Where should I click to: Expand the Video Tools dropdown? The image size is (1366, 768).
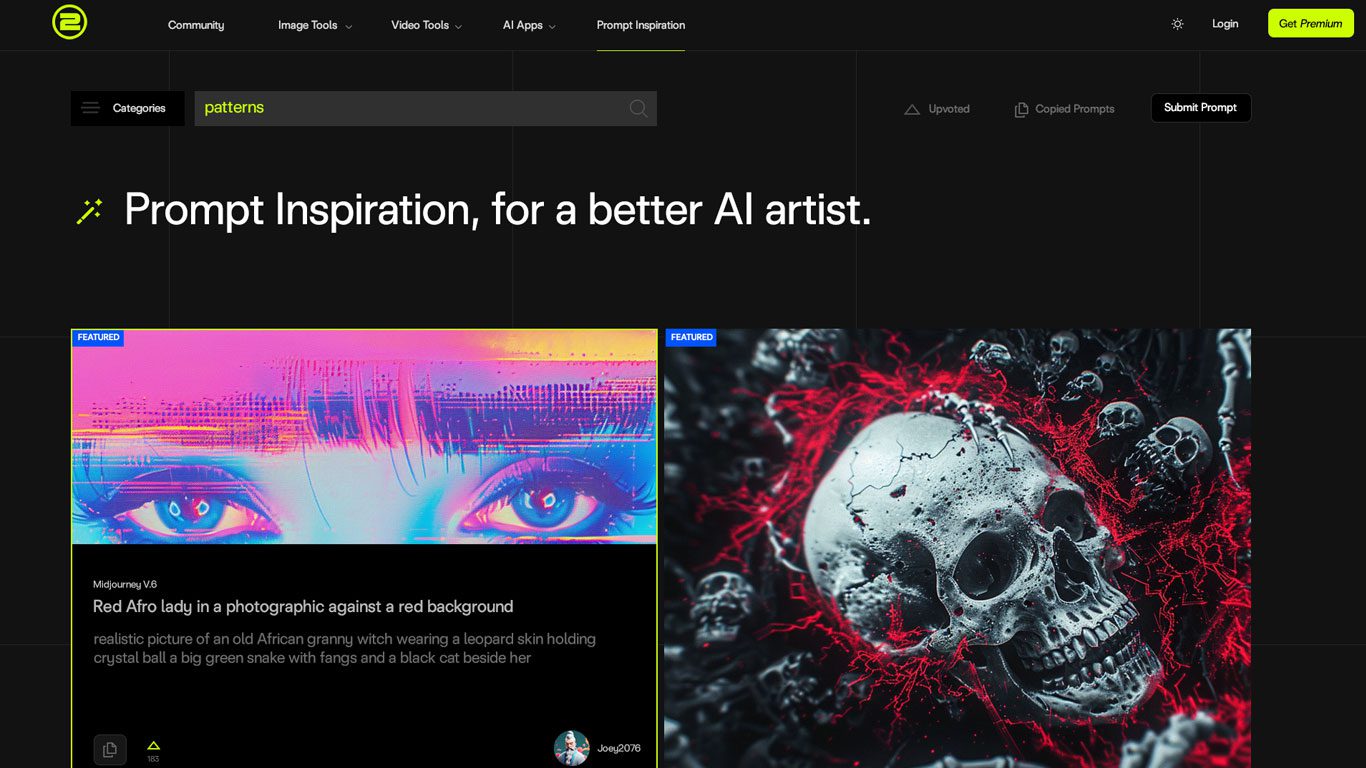point(427,25)
